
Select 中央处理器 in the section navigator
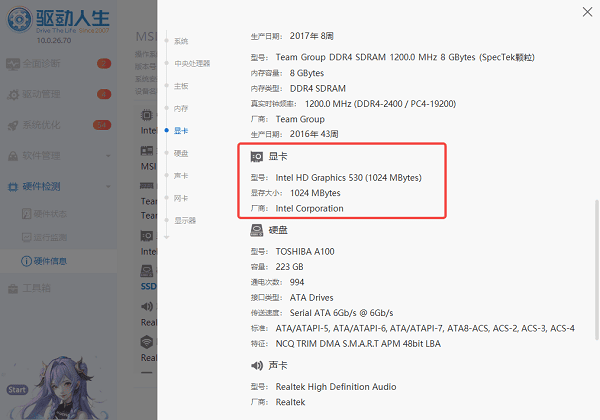[x=191, y=63]
